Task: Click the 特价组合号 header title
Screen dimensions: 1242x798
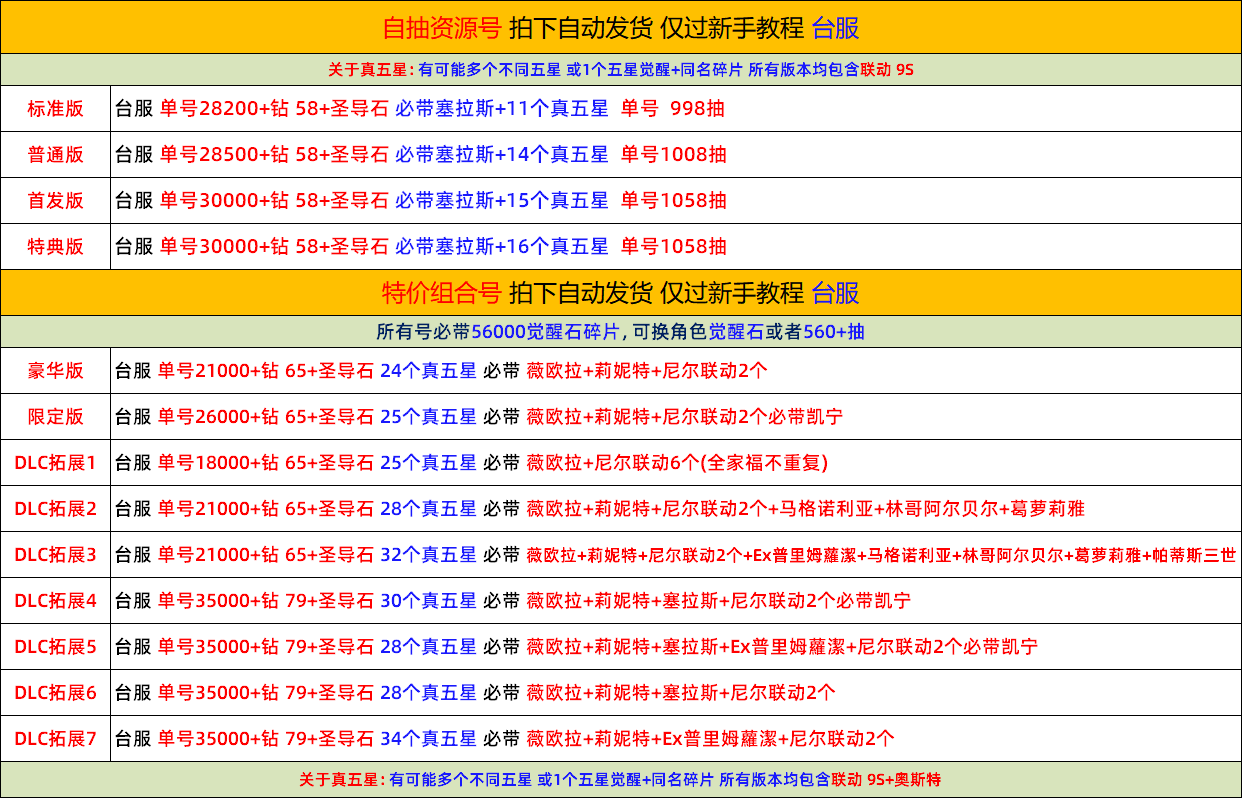Action: [x=441, y=293]
